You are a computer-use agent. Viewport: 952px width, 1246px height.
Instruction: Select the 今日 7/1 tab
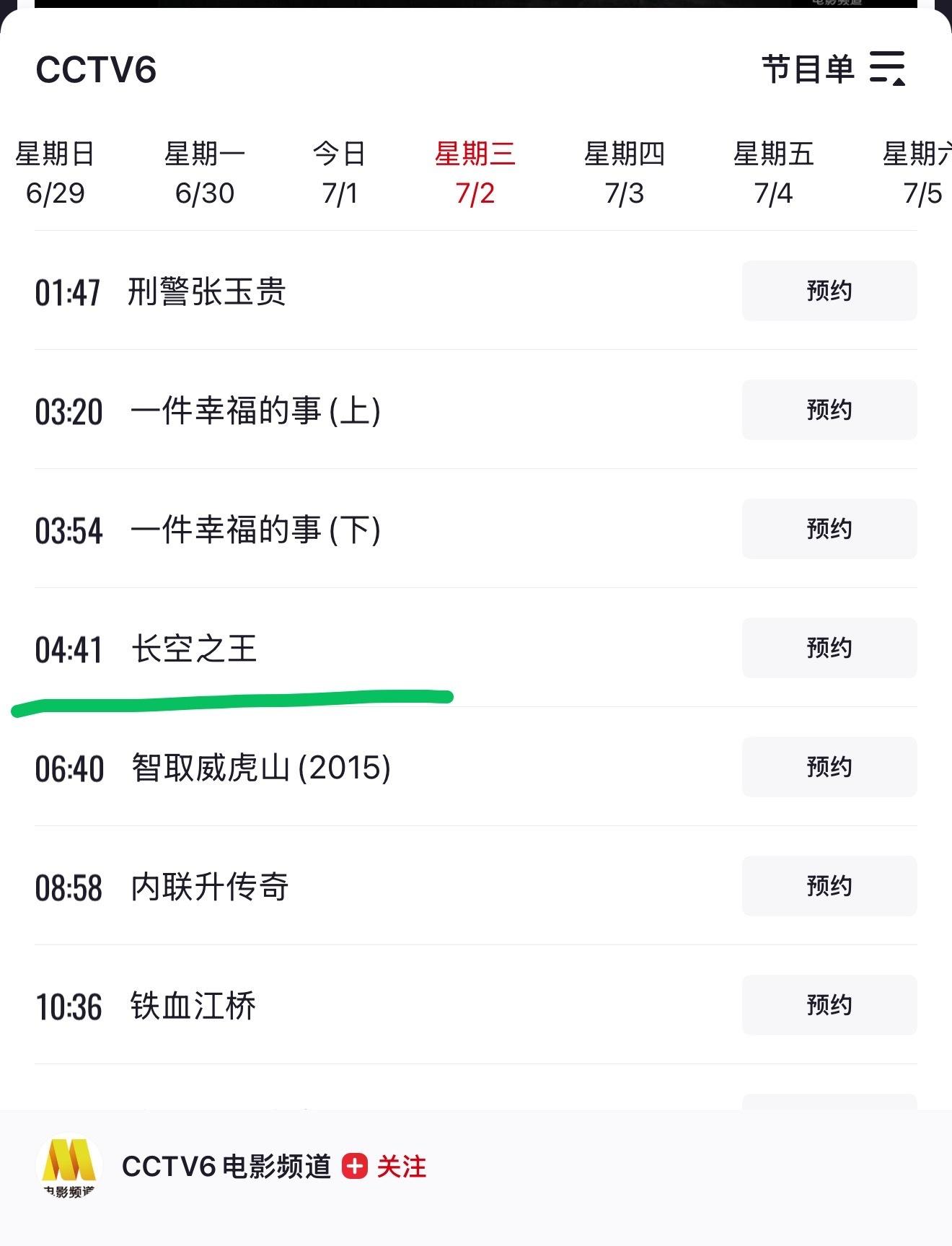(x=340, y=173)
